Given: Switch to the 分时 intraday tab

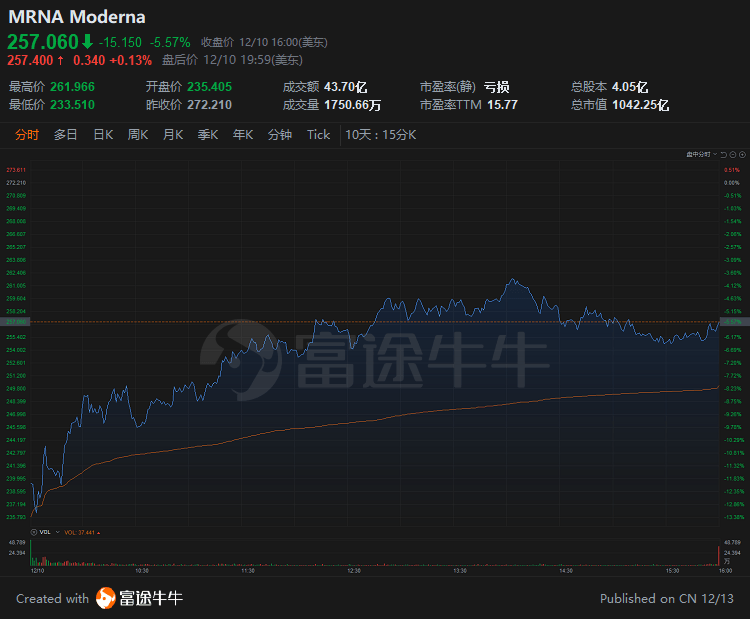Looking at the screenshot, I should pos(27,135).
